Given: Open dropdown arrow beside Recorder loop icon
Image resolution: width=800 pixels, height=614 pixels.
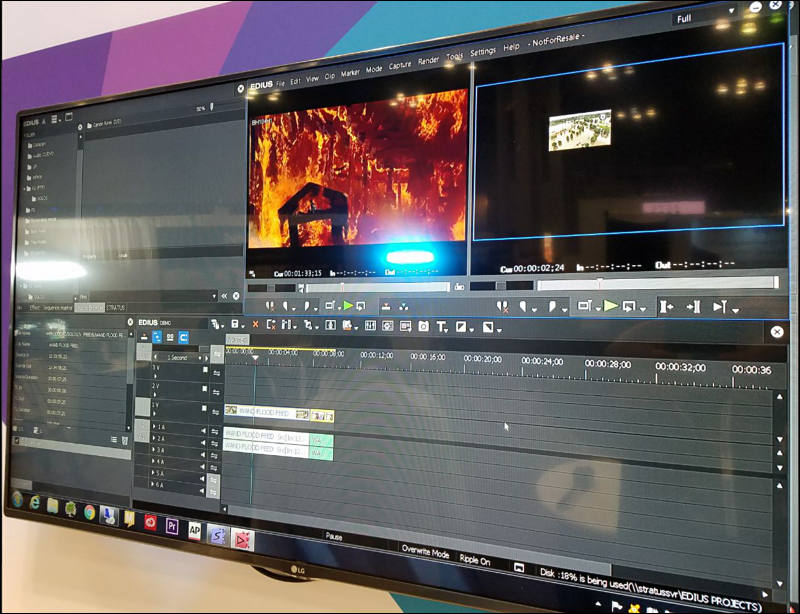Looking at the screenshot, I should [642, 309].
